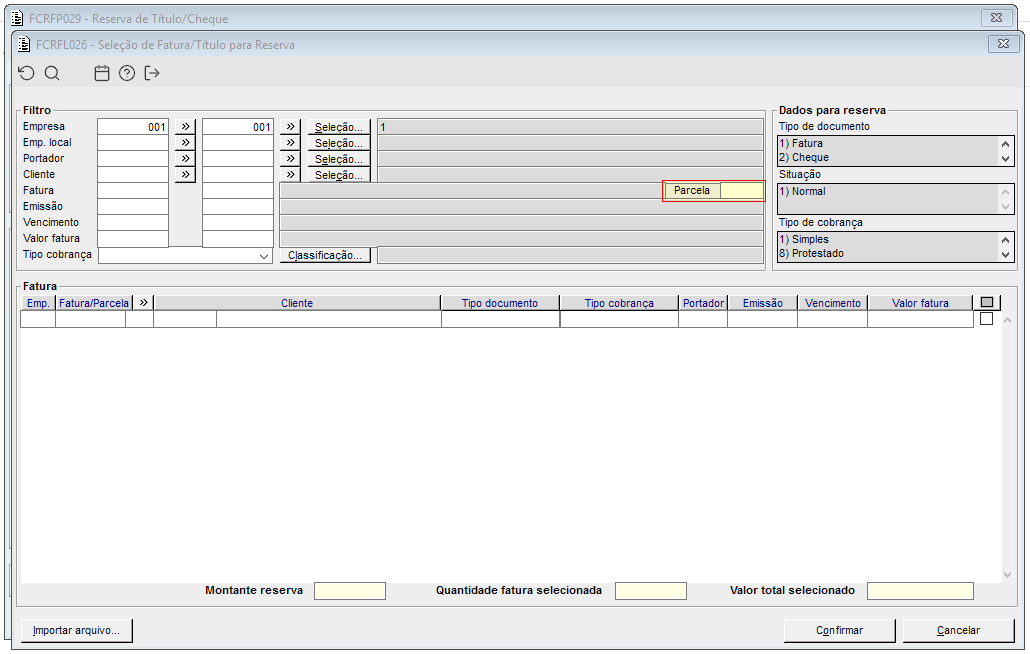This screenshot has width=1030, height=654.
Task: Click the Valor total selecionado field
Action: 920,591
